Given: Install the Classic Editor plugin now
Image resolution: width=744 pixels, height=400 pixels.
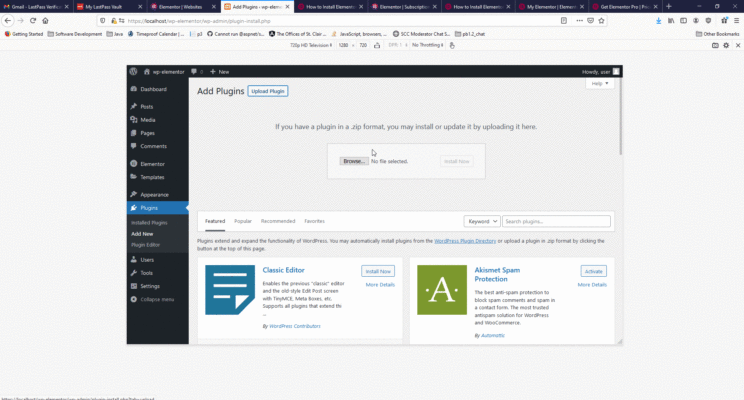Looking at the screenshot, I should [x=378, y=271].
